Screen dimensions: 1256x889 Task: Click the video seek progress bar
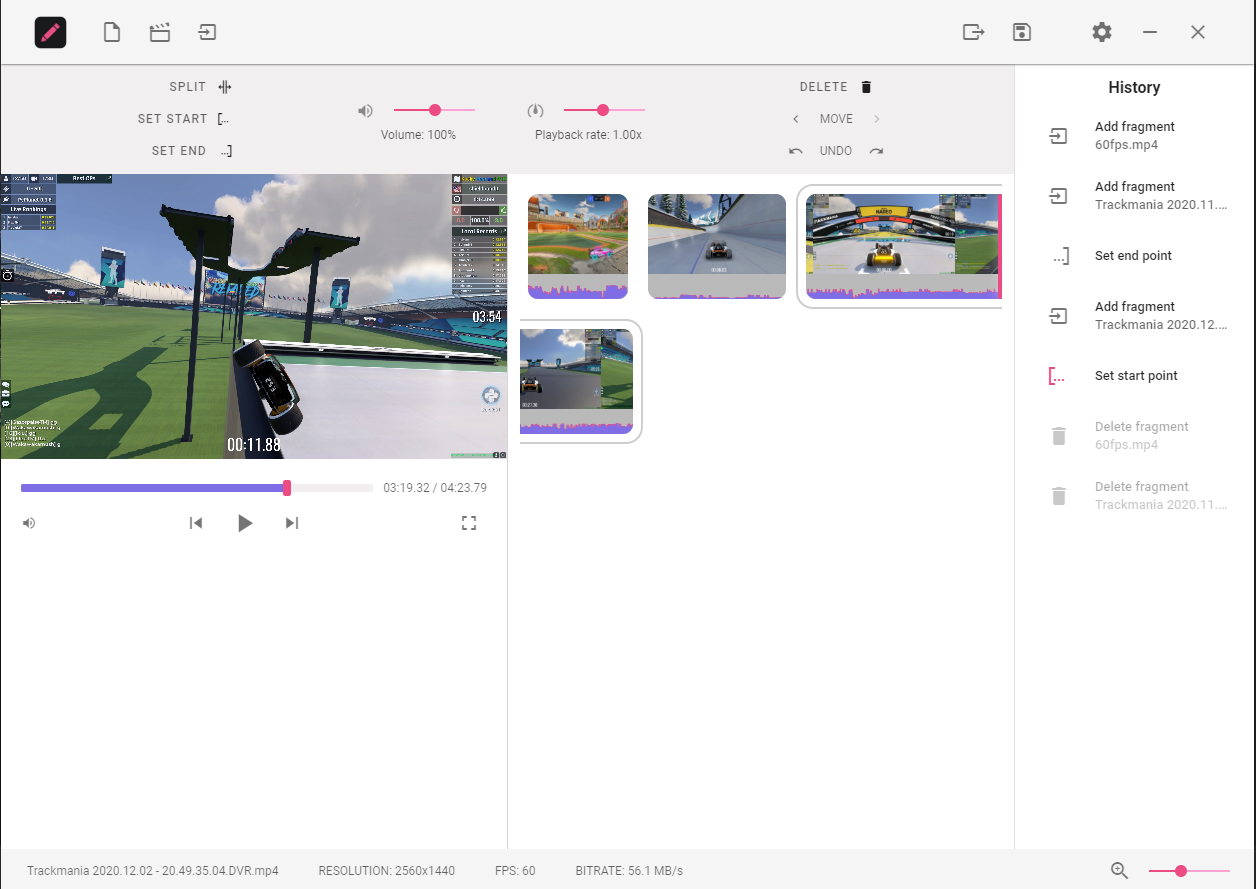[197, 488]
